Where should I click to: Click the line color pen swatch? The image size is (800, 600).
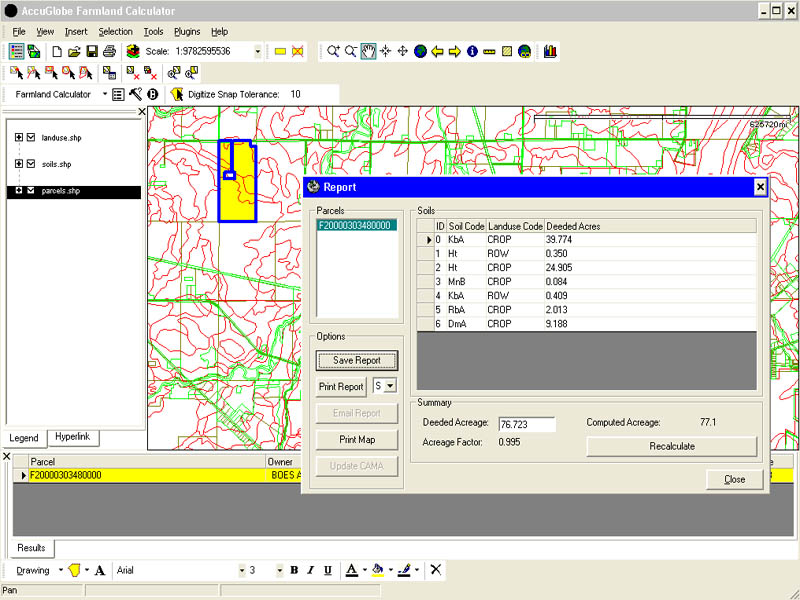point(404,570)
